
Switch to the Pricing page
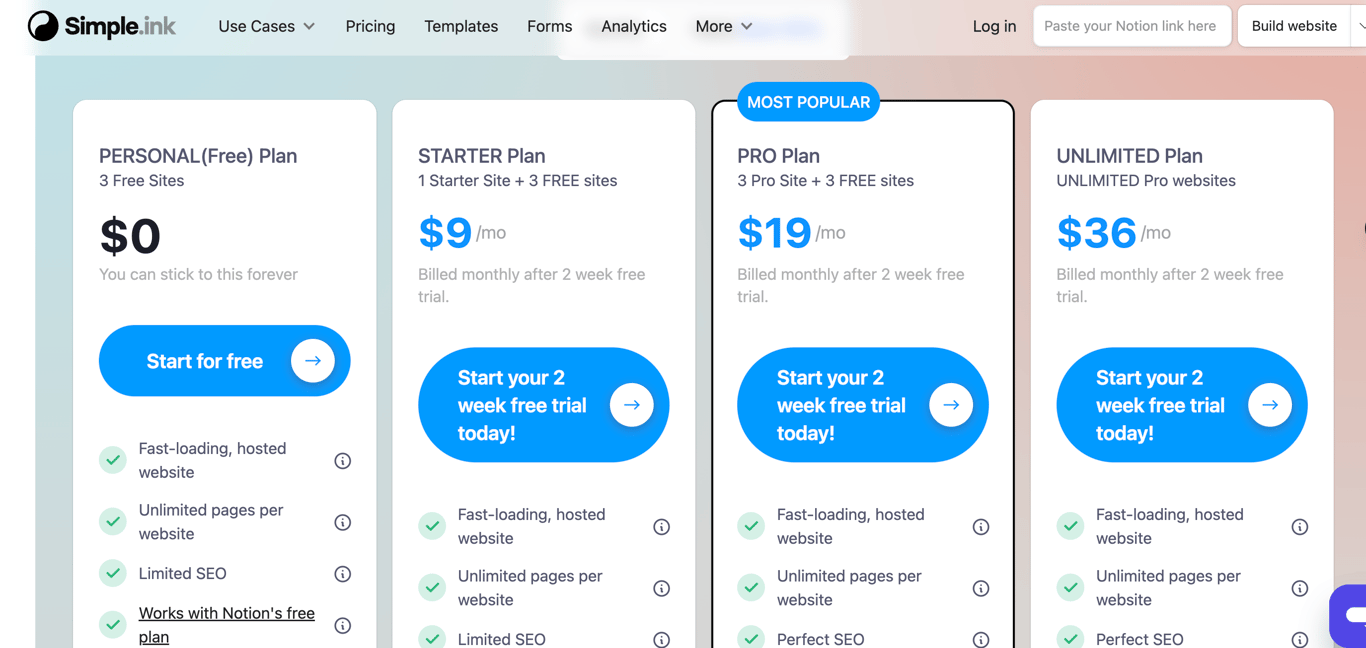[370, 26]
